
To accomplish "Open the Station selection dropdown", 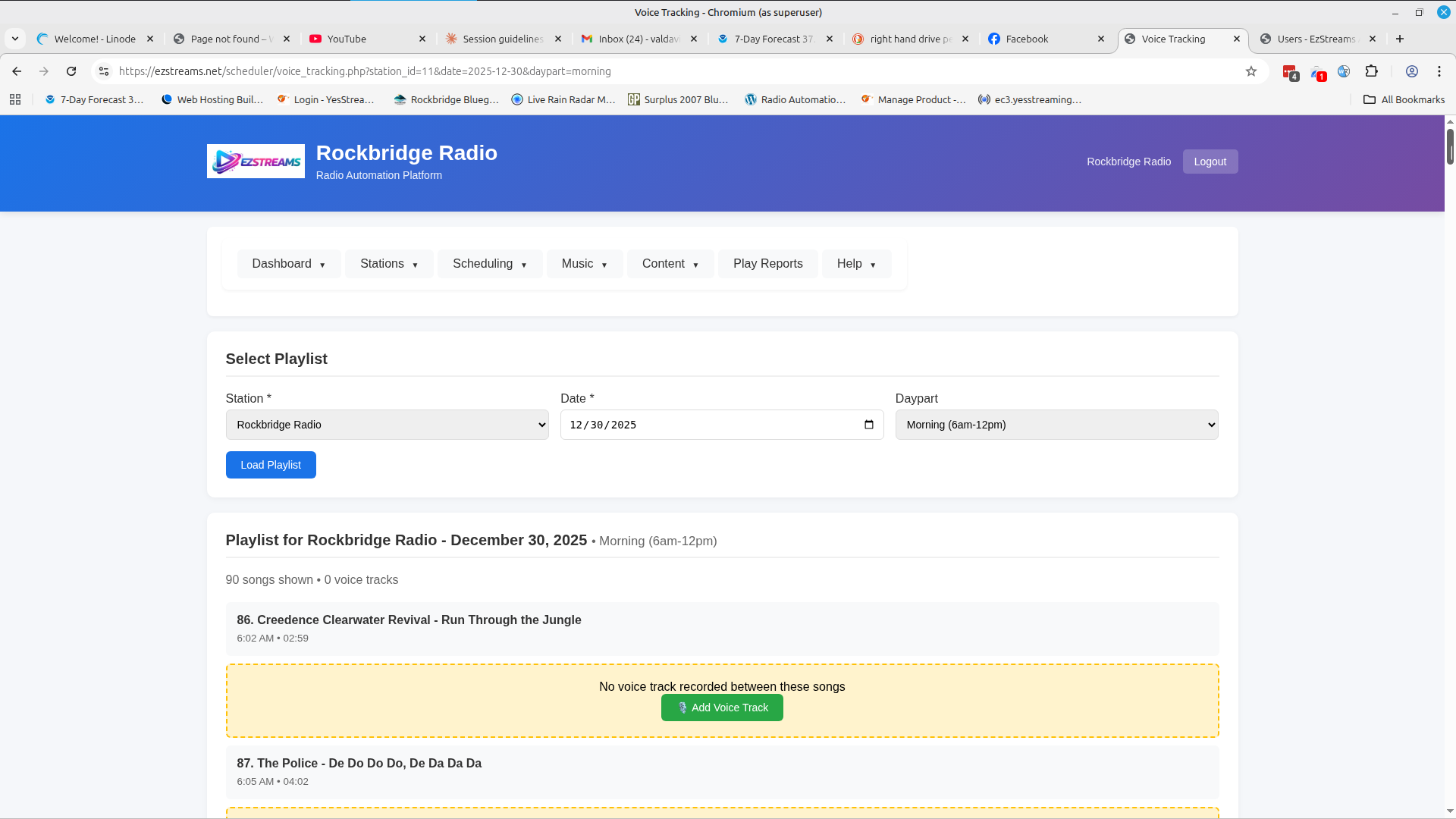I will click(x=386, y=425).
